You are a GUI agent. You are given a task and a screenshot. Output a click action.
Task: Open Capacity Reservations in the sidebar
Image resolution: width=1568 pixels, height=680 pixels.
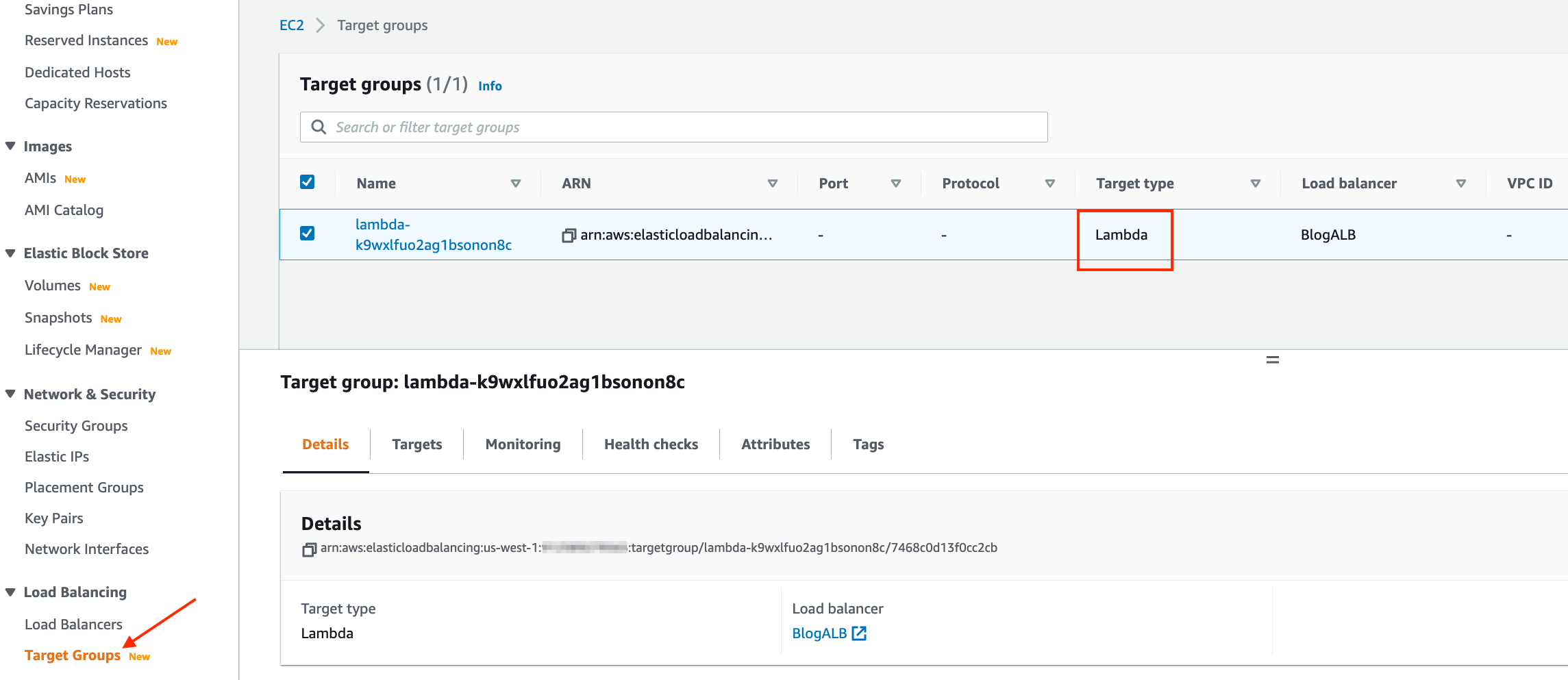tap(96, 103)
